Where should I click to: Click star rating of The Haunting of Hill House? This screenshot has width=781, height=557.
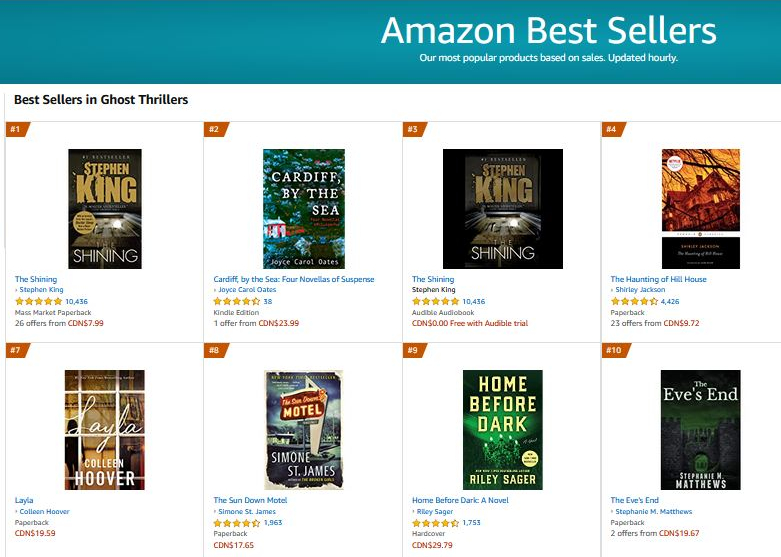(634, 301)
